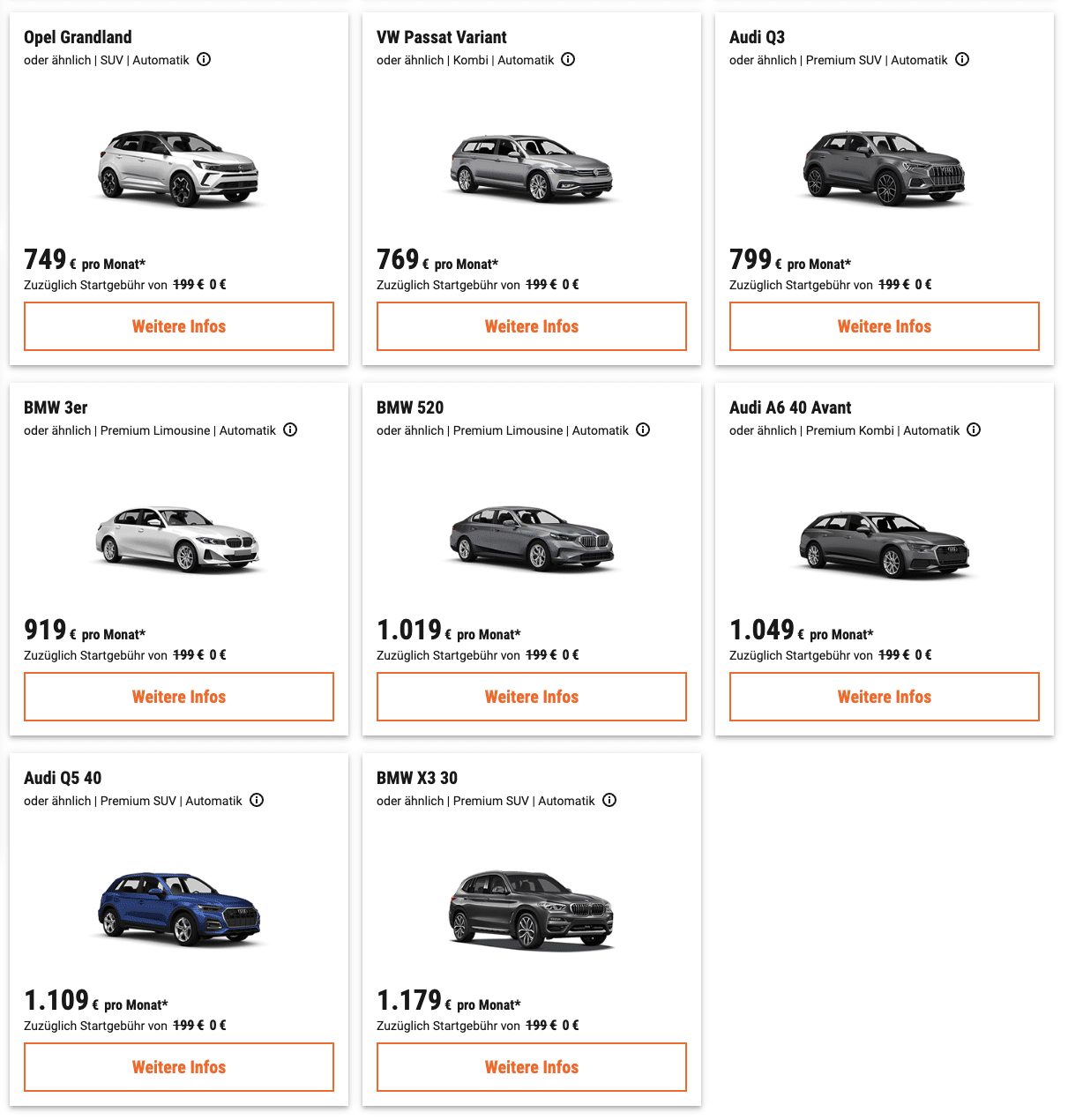Select Weitere Infos under Audi Q3
The height and width of the screenshot is (1120, 1083).
[x=885, y=326]
